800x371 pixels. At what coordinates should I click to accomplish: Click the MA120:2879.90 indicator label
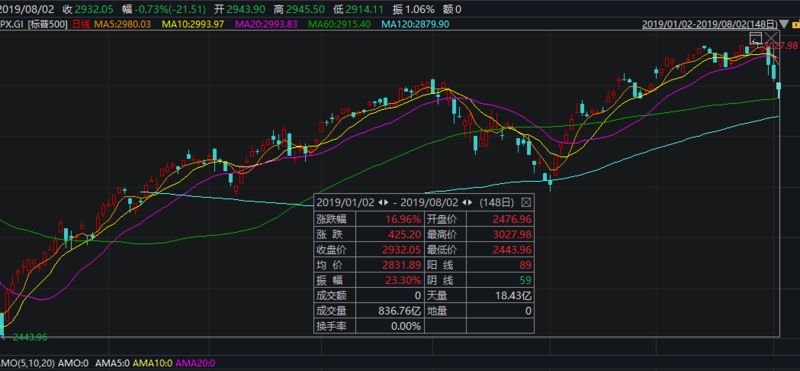[x=415, y=23]
